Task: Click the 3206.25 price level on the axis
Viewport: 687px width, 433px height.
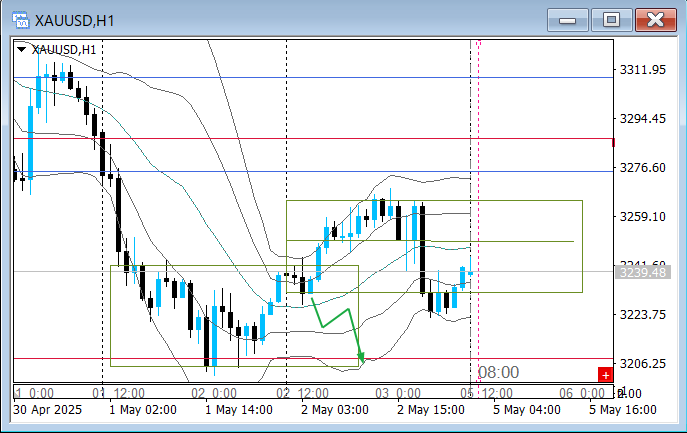Action: click(x=644, y=364)
